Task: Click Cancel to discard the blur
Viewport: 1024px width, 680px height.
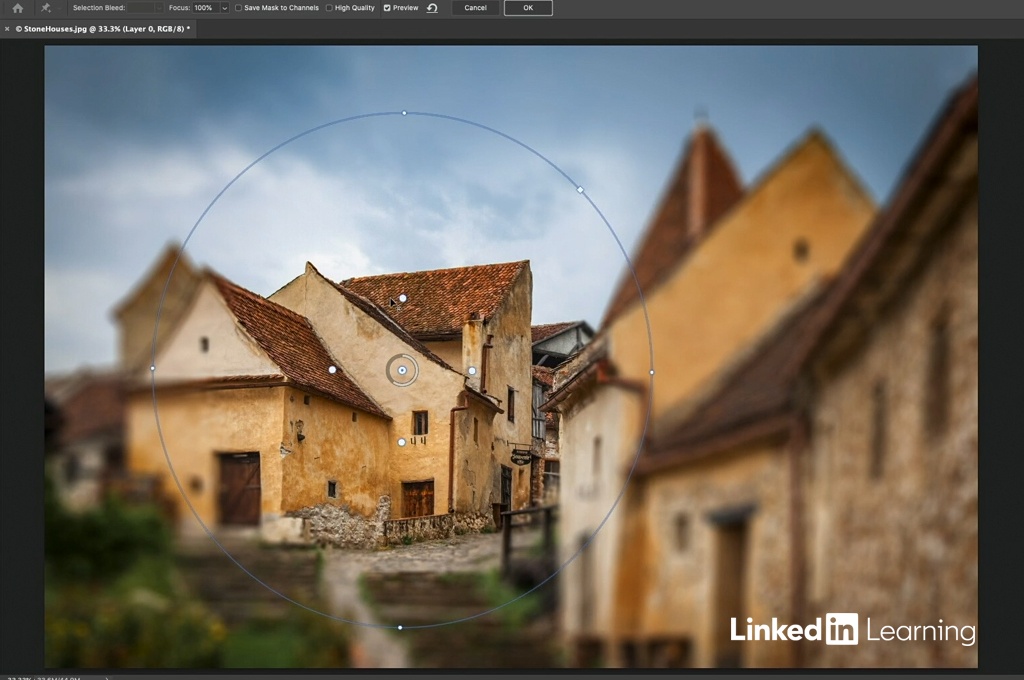Action: tap(475, 8)
